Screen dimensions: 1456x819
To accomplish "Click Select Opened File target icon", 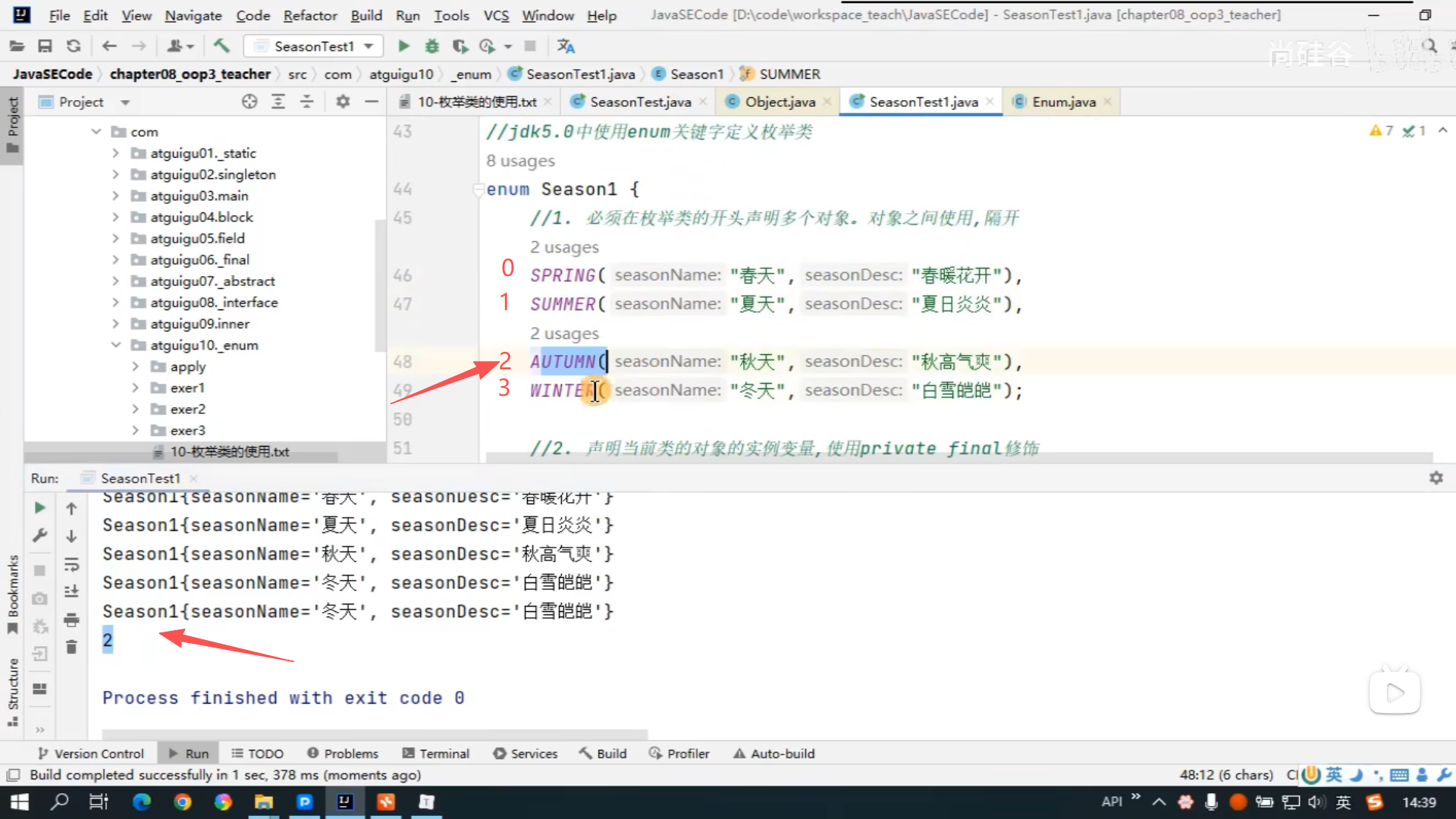I will [x=249, y=102].
